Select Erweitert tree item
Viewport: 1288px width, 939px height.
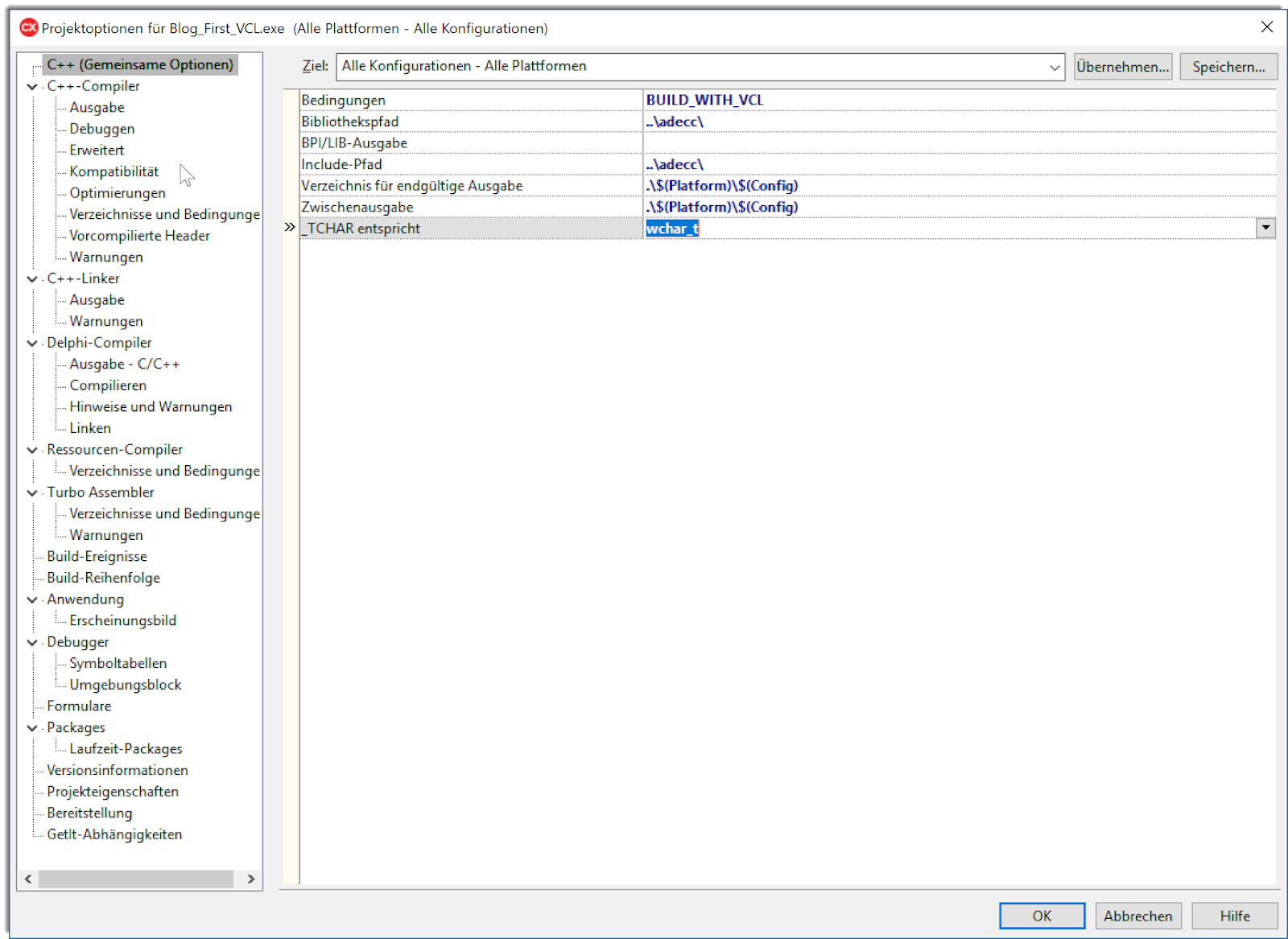coord(97,150)
